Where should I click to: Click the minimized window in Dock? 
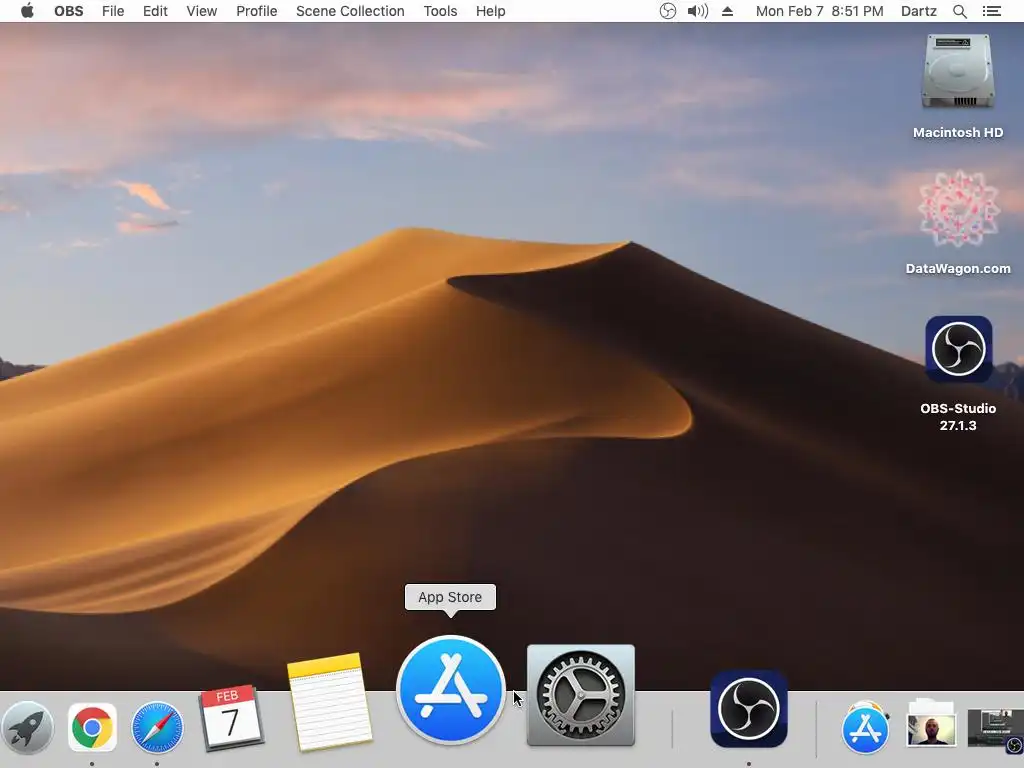tap(995, 727)
